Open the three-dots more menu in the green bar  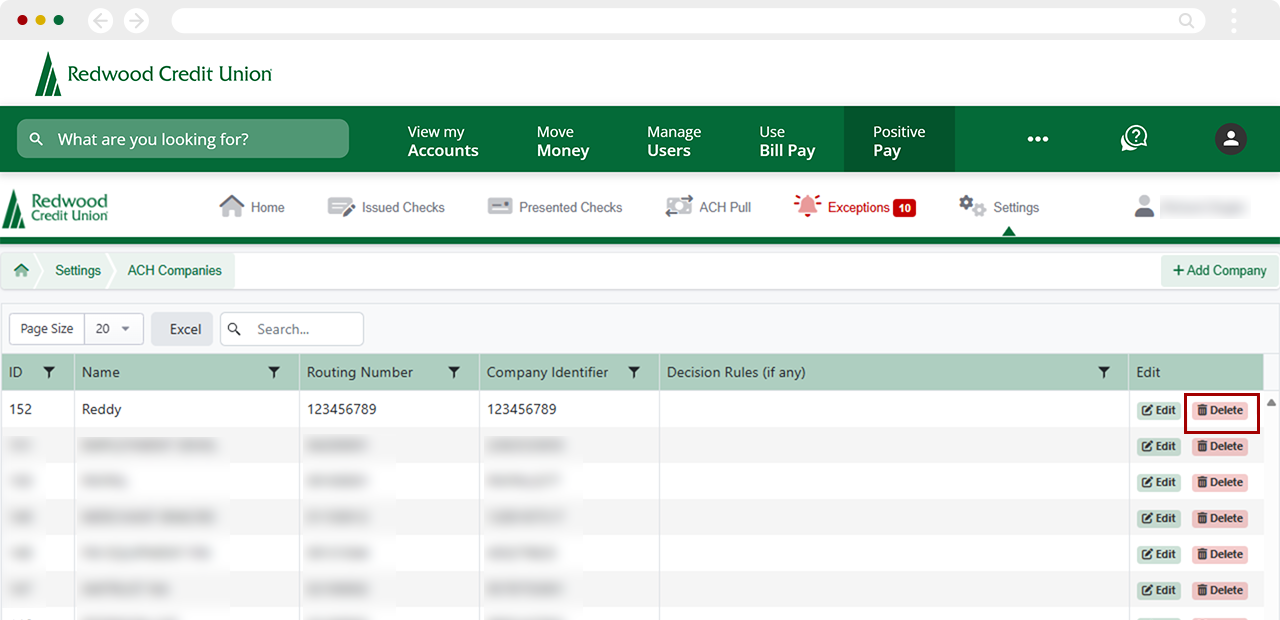coord(1038,139)
